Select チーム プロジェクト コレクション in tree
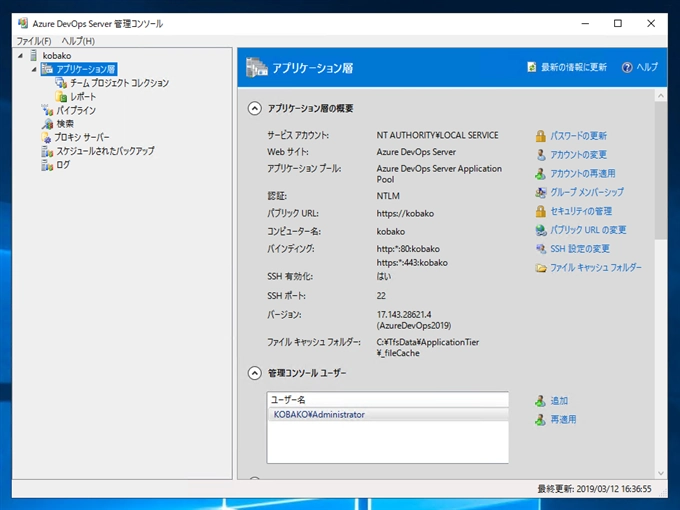 (120, 83)
